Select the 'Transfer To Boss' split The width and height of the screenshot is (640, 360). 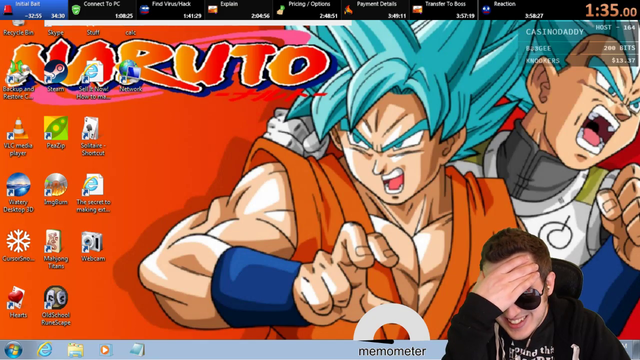point(443,10)
